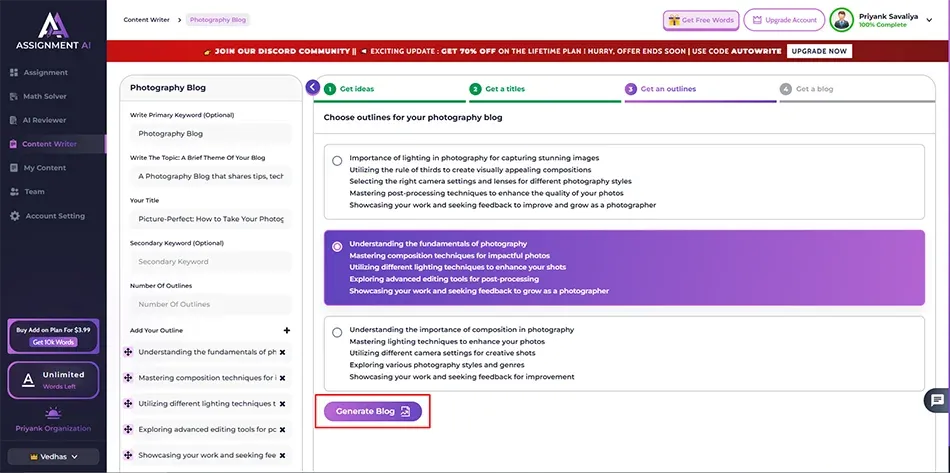Select the first outline option radio button

point(337,160)
